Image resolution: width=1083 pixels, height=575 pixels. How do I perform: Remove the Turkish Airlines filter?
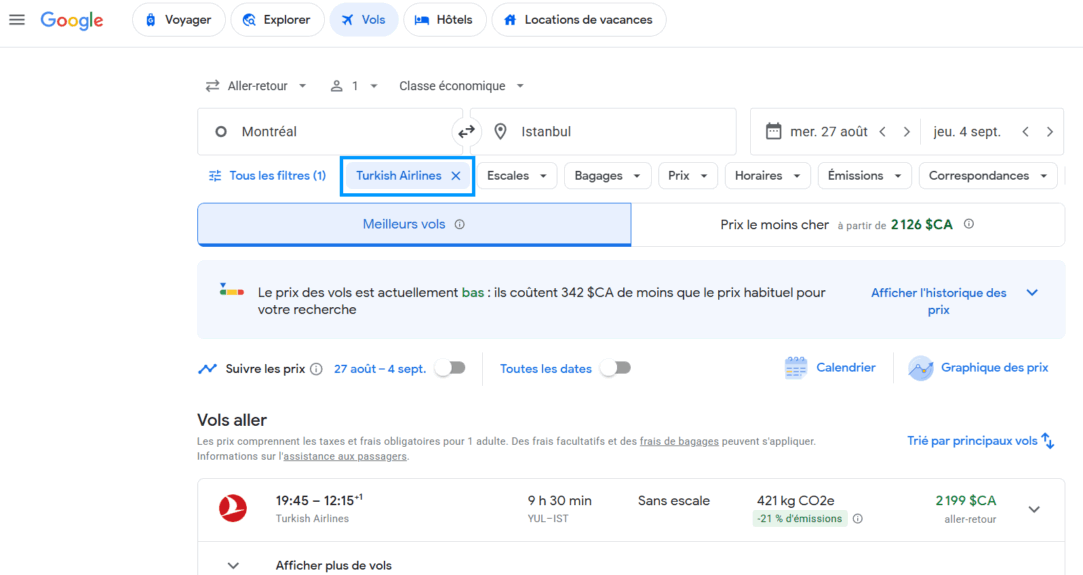456,176
